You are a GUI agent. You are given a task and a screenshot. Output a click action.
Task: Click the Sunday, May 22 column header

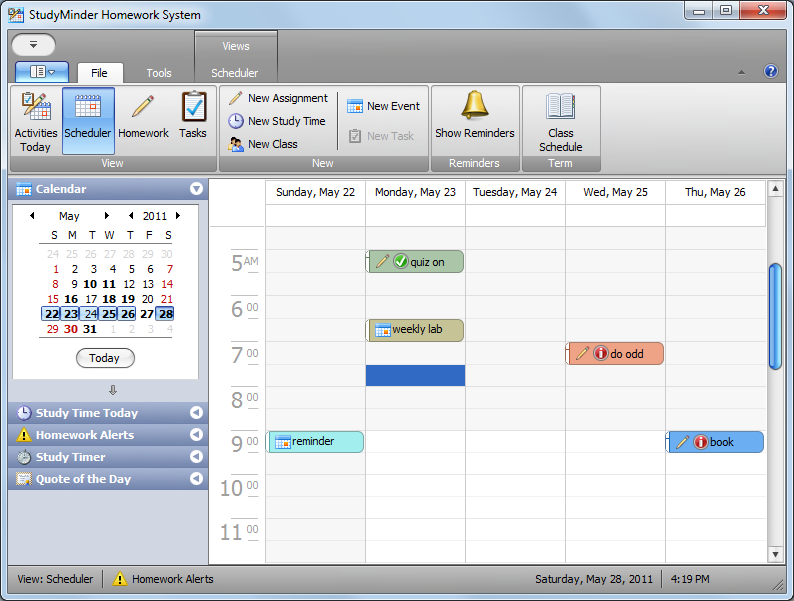(x=315, y=192)
